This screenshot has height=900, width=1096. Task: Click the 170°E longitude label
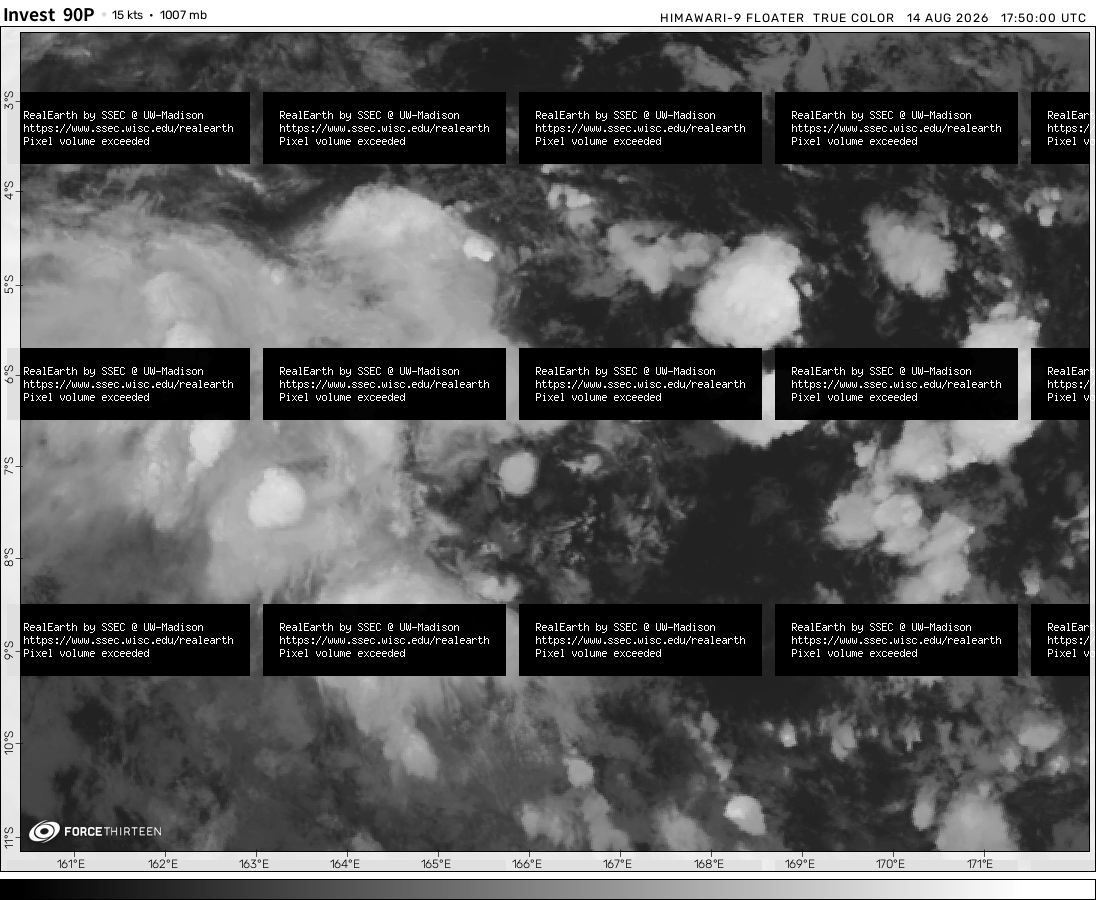[890, 864]
